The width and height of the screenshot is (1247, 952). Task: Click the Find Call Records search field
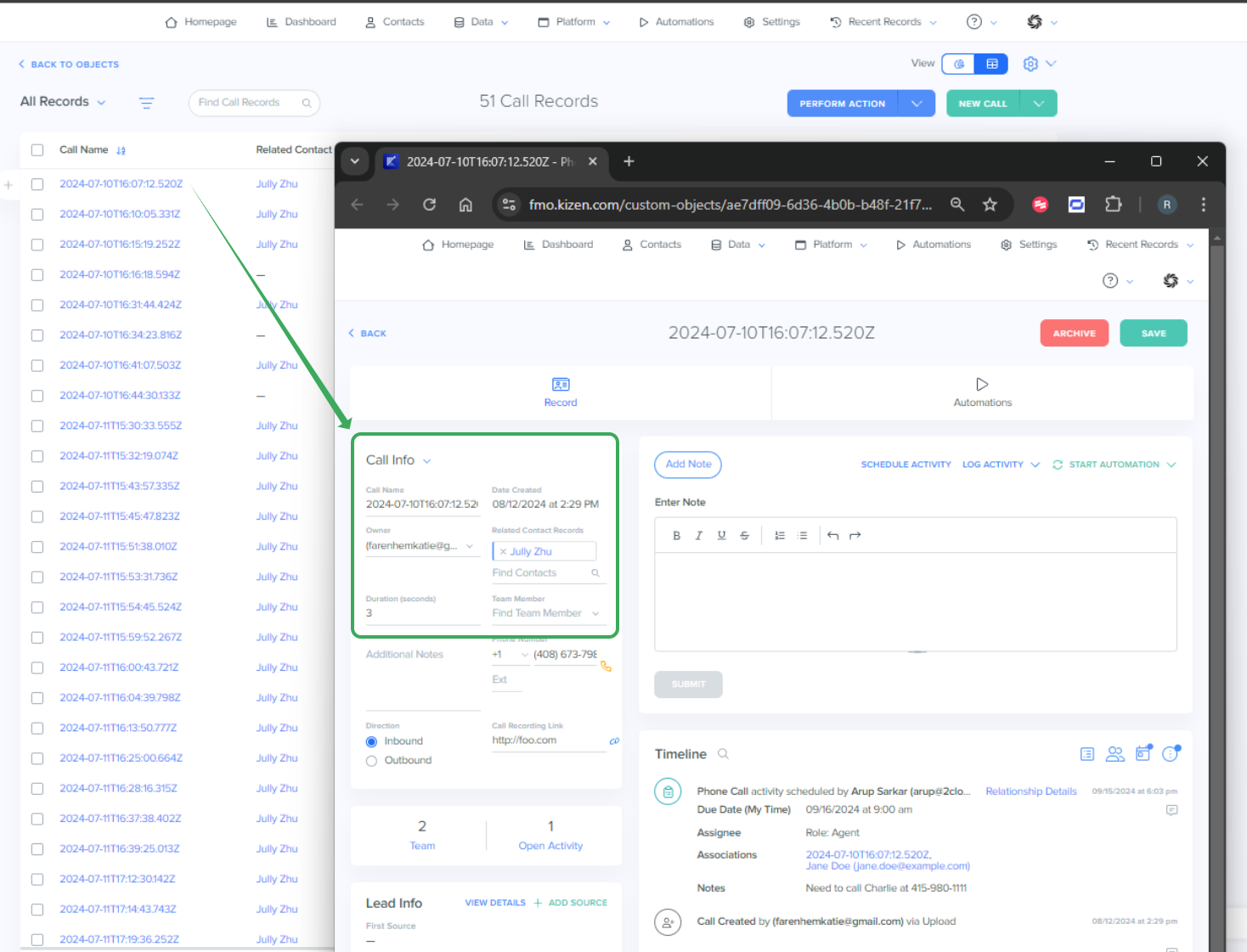254,103
